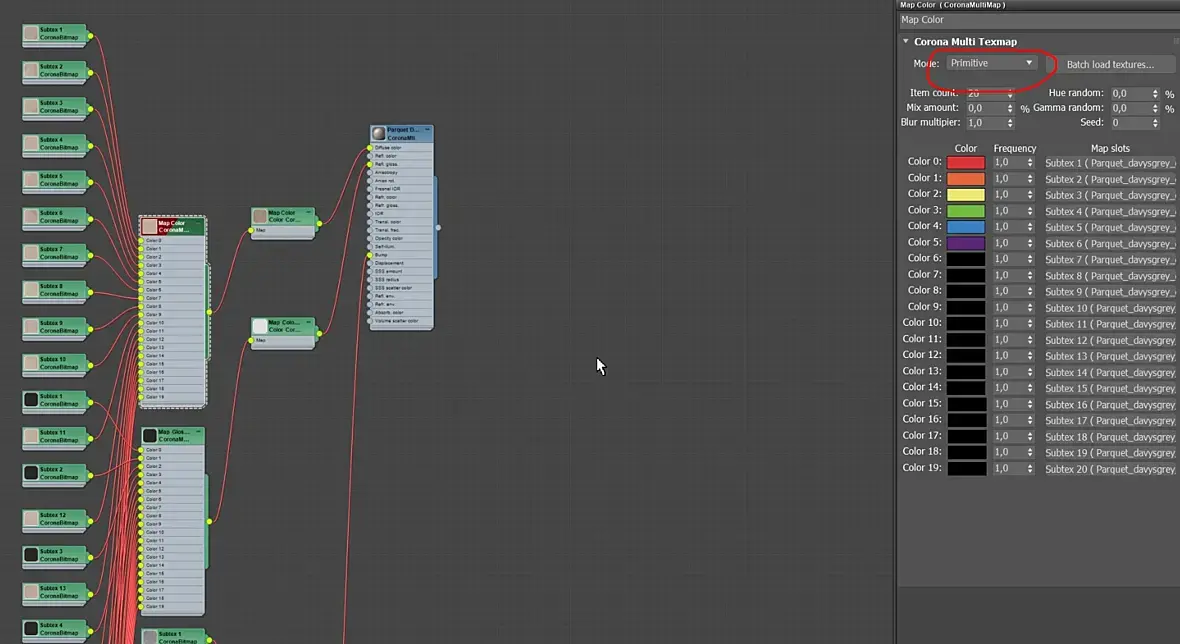Click the Gamma random spinner arrows

coord(1155,108)
